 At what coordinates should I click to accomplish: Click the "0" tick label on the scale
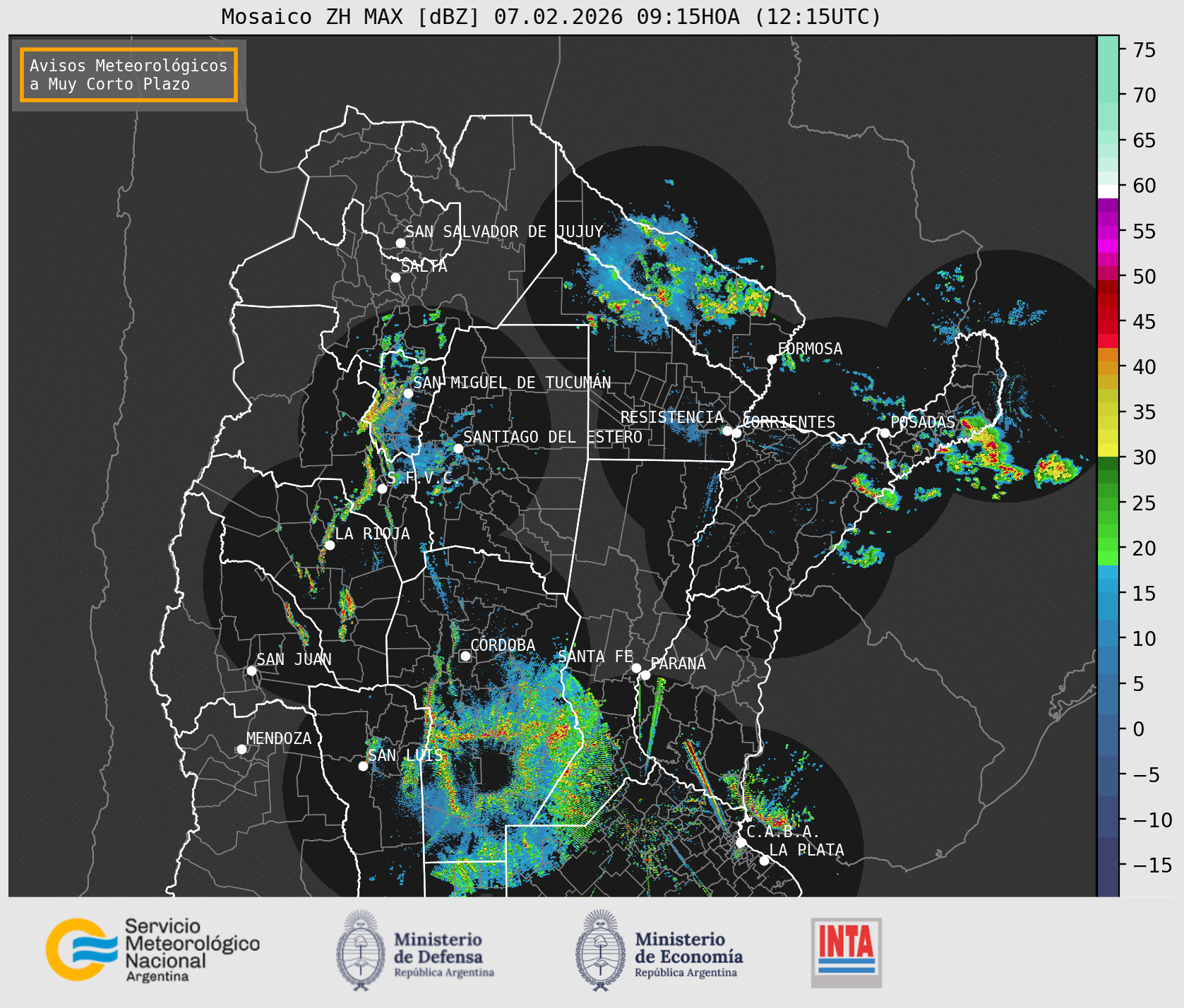(1138, 729)
